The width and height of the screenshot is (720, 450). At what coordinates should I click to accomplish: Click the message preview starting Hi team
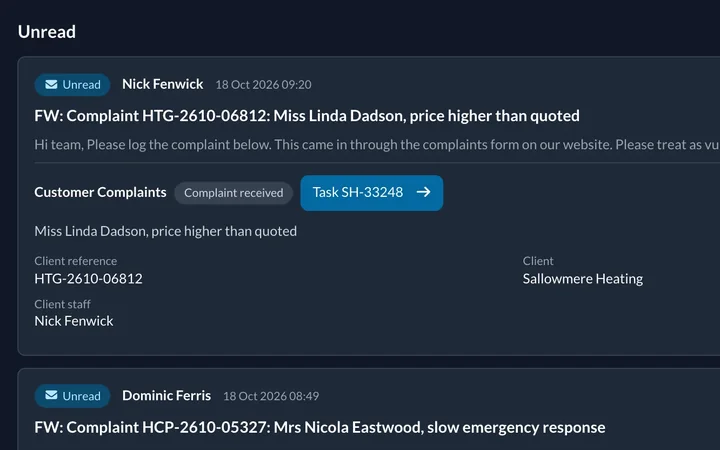tap(377, 145)
